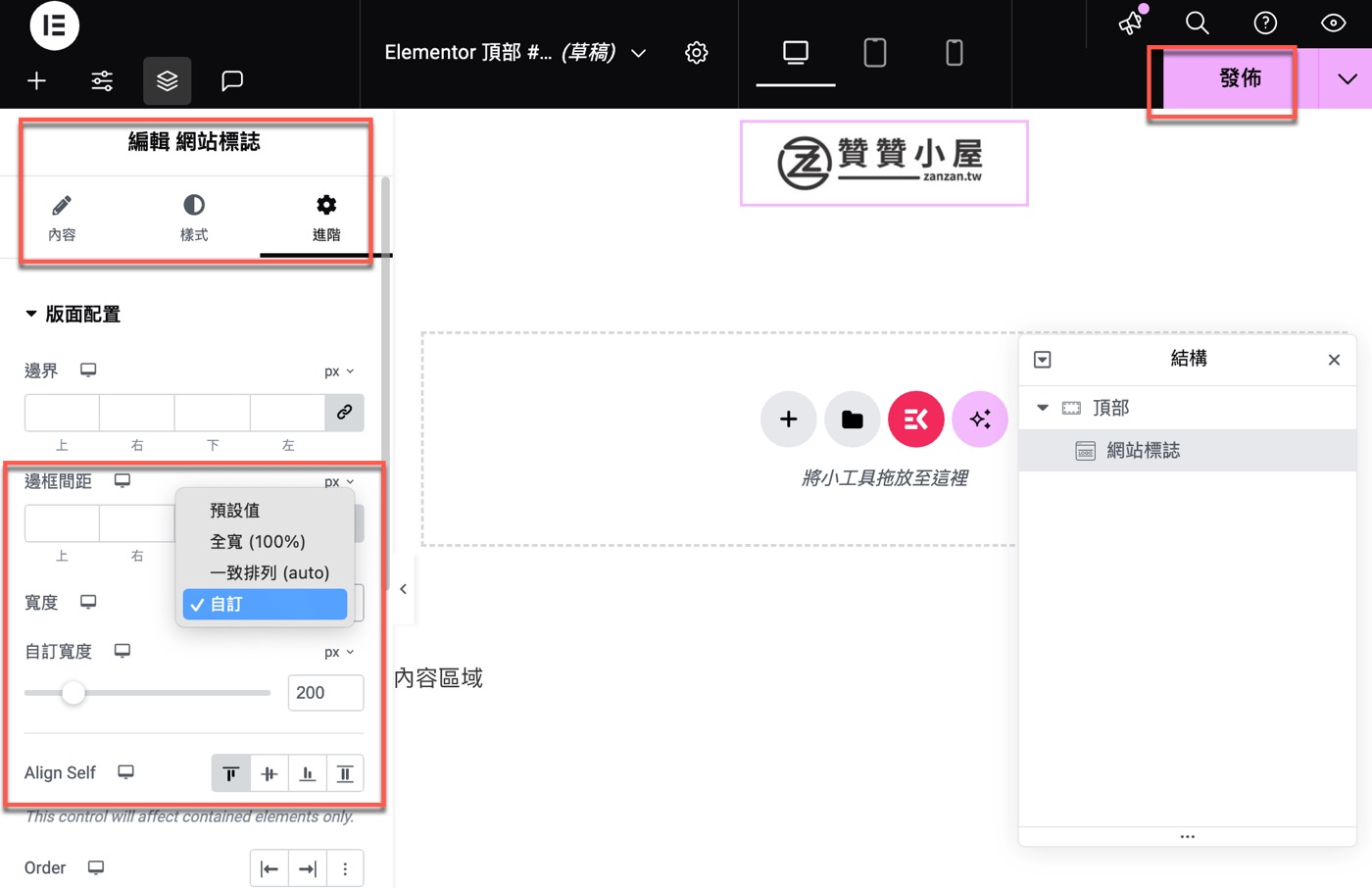1372x888 pixels.
Task: Toggle responsive device icon for 邊界
Action: 88,370
